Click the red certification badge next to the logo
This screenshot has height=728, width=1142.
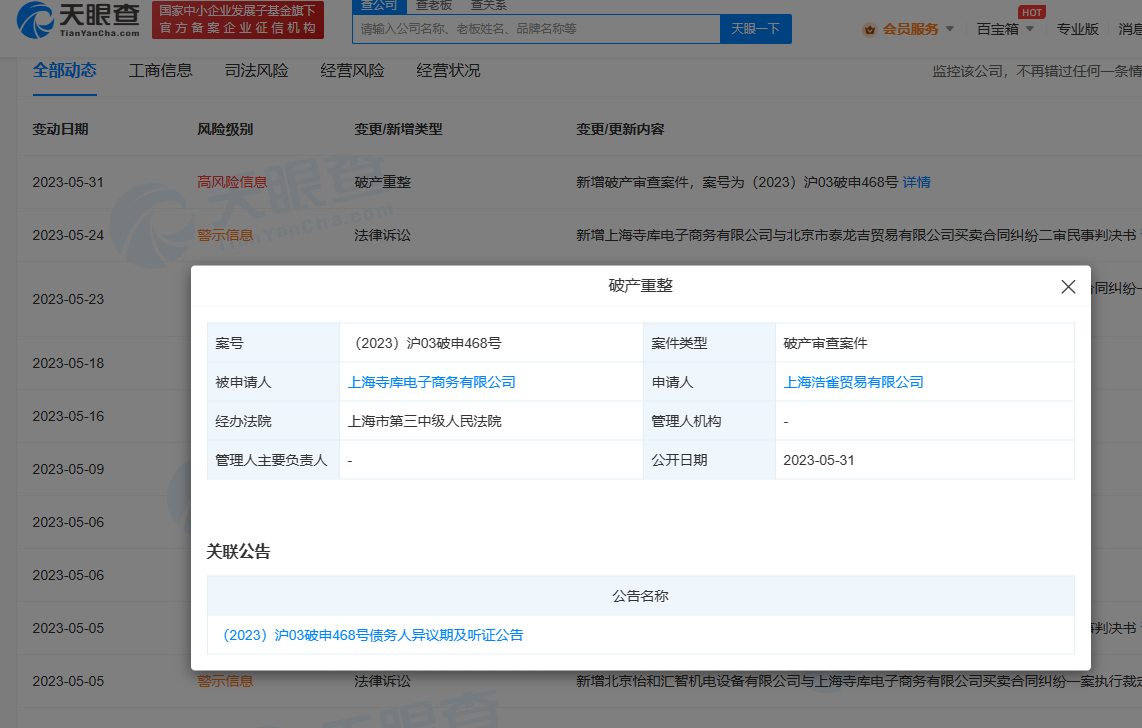coord(237,18)
